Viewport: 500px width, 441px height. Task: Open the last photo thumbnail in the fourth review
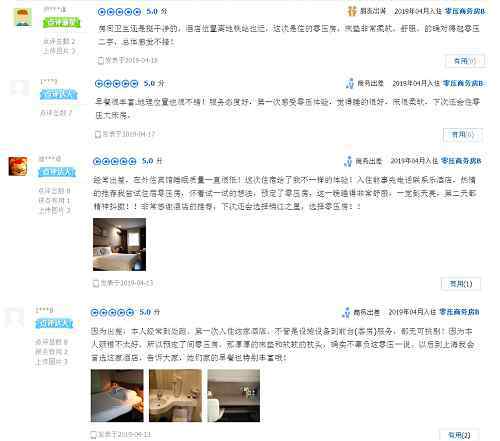(x=234, y=395)
